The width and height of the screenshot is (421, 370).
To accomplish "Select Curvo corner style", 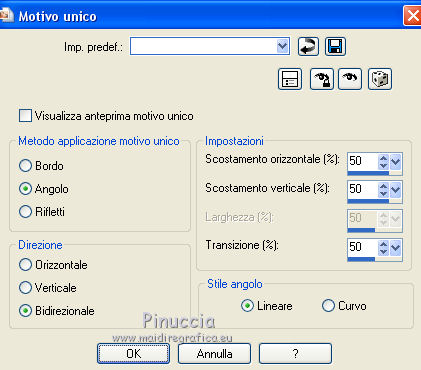I will pyautogui.click(x=328, y=306).
